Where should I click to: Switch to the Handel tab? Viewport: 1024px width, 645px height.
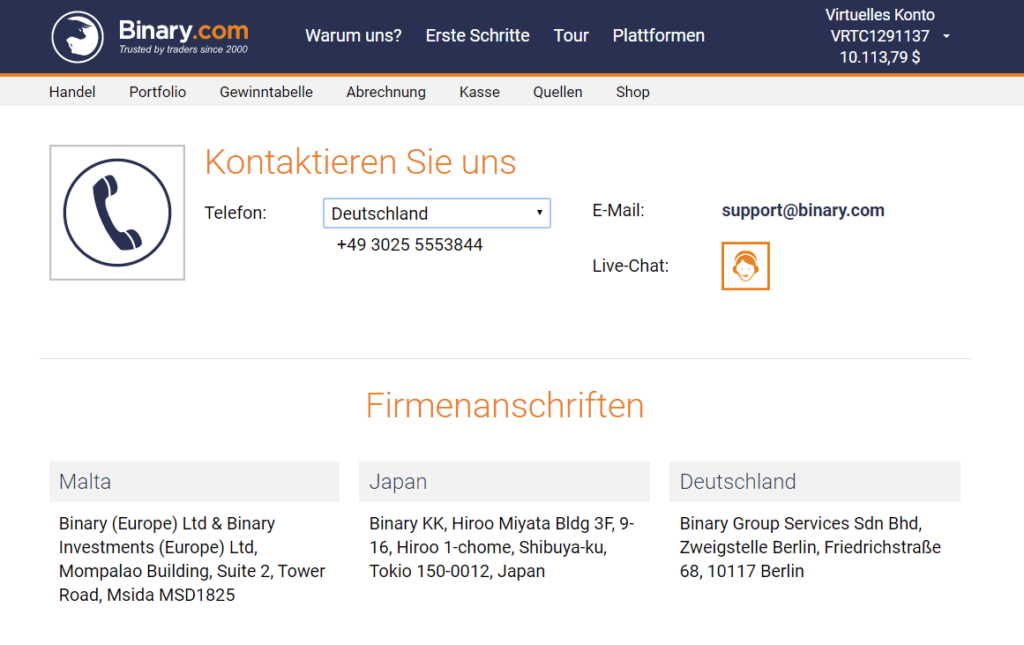coord(72,92)
